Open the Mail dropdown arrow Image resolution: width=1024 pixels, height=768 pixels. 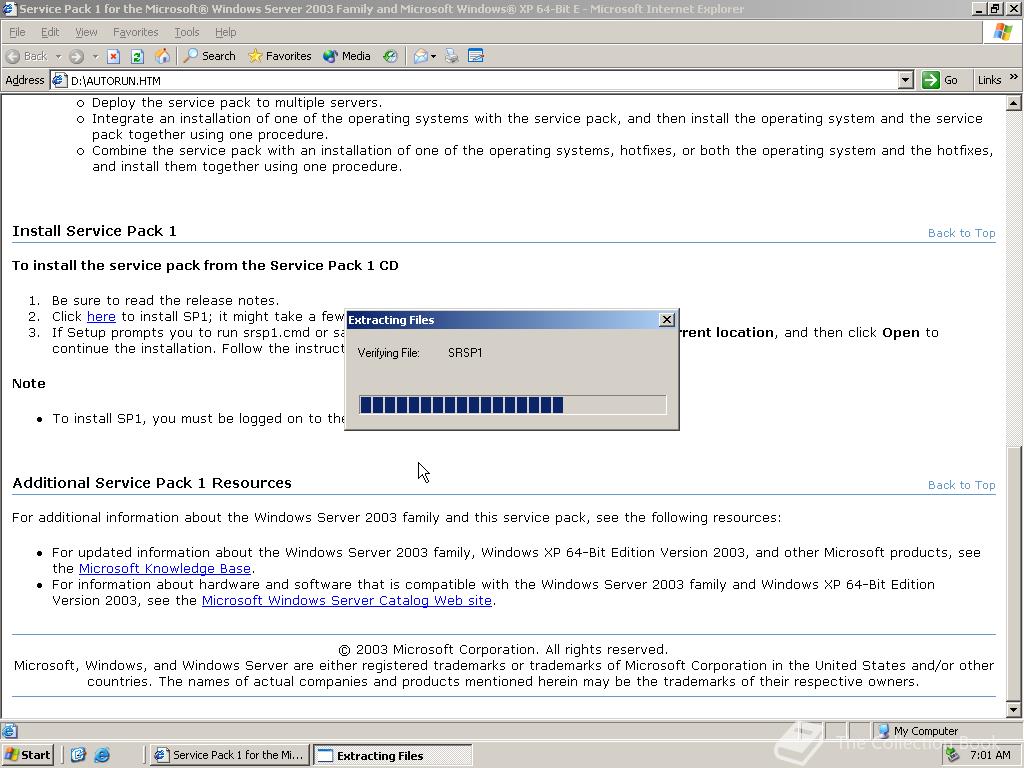[434, 57]
